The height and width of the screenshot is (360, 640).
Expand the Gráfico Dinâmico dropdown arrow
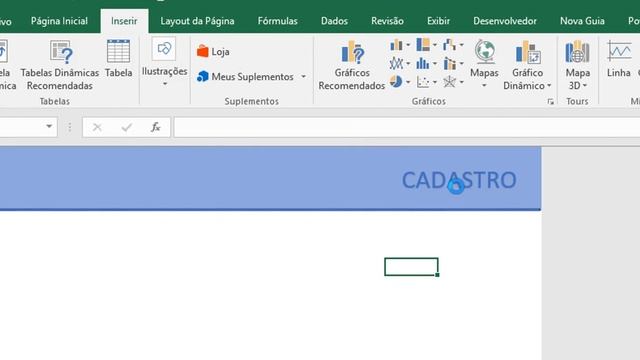pos(549,86)
